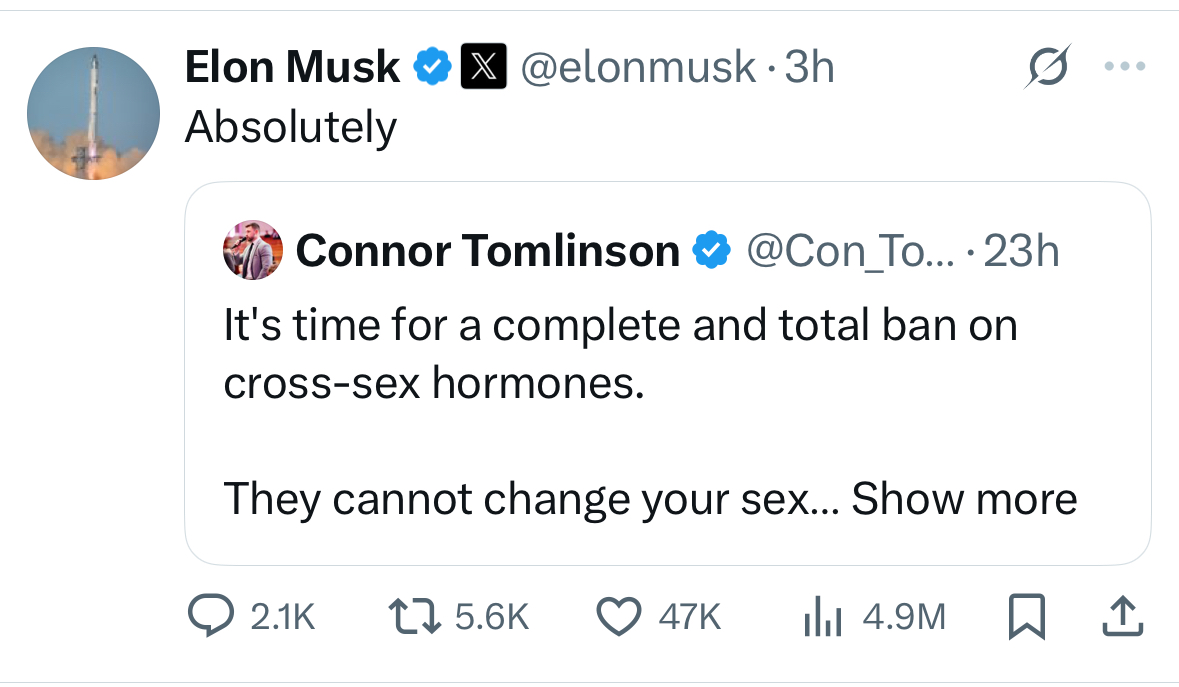Like the tweet with the heart icon
Image resolution: width=1179 pixels, height=687 pixels.
[x=618, y=617]
